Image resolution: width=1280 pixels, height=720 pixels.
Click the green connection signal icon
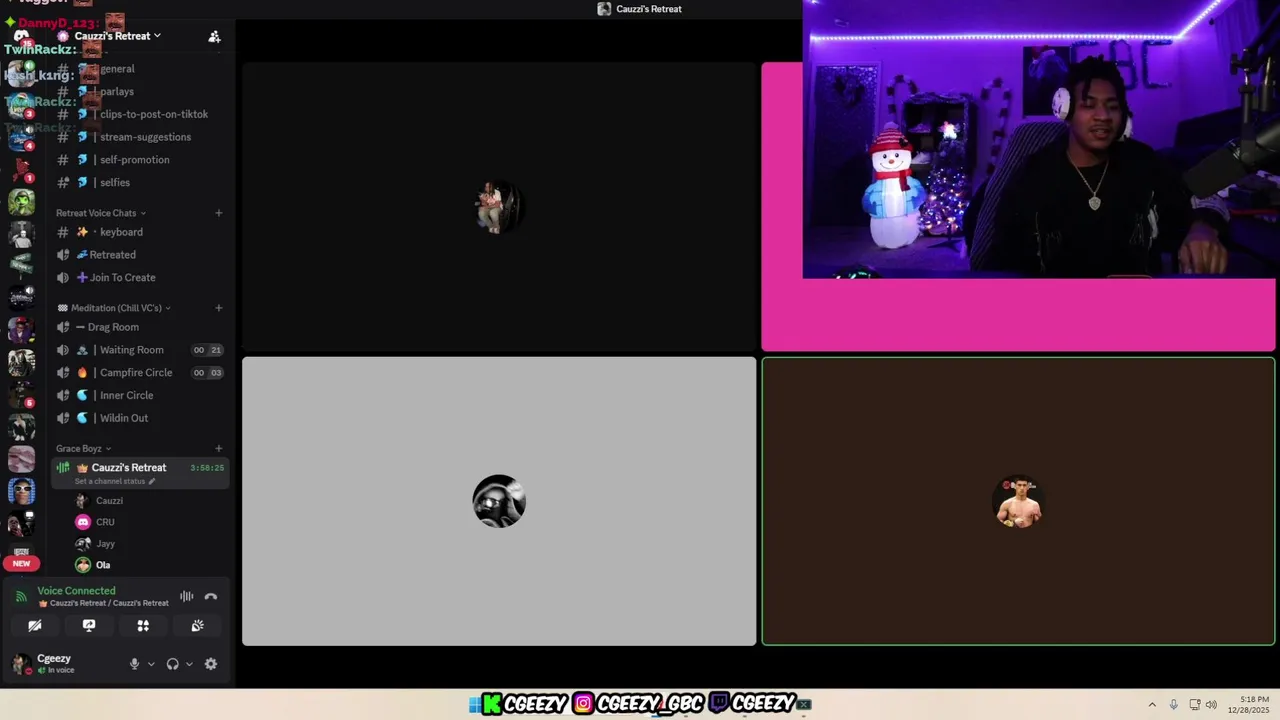tap(21, 597)
